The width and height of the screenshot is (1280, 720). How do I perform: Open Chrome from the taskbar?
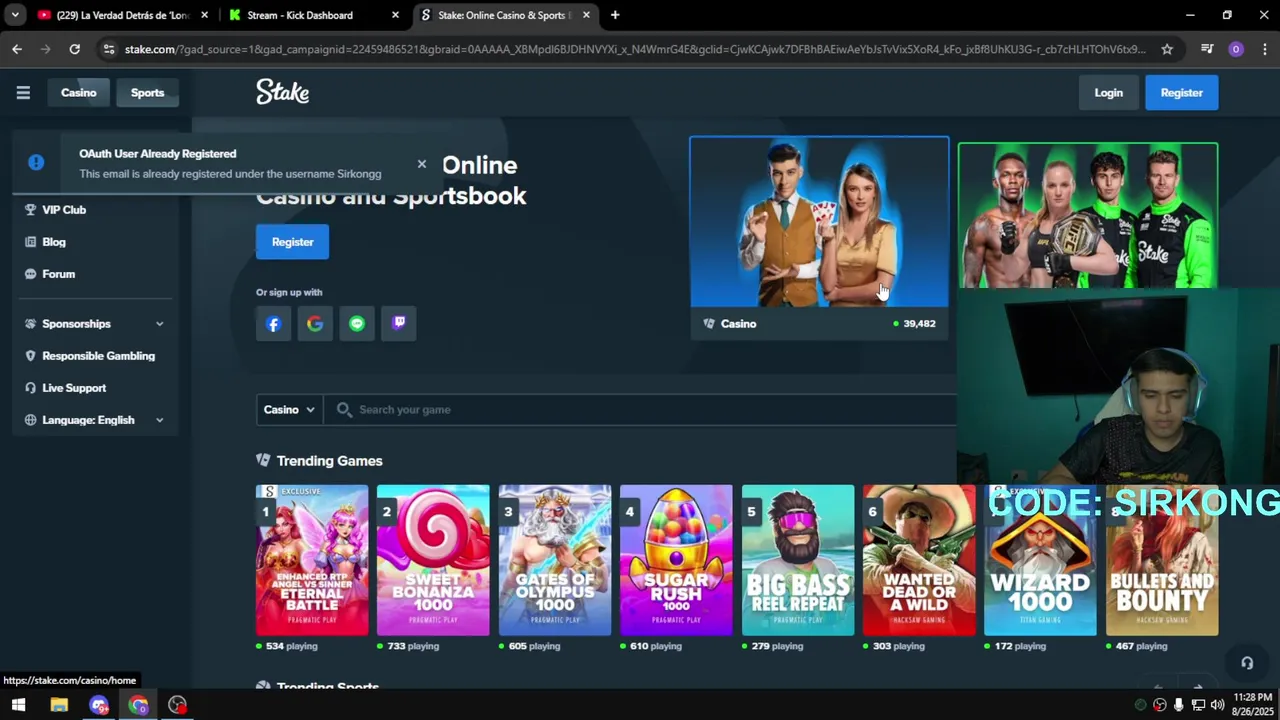click(x=138, y=705)
